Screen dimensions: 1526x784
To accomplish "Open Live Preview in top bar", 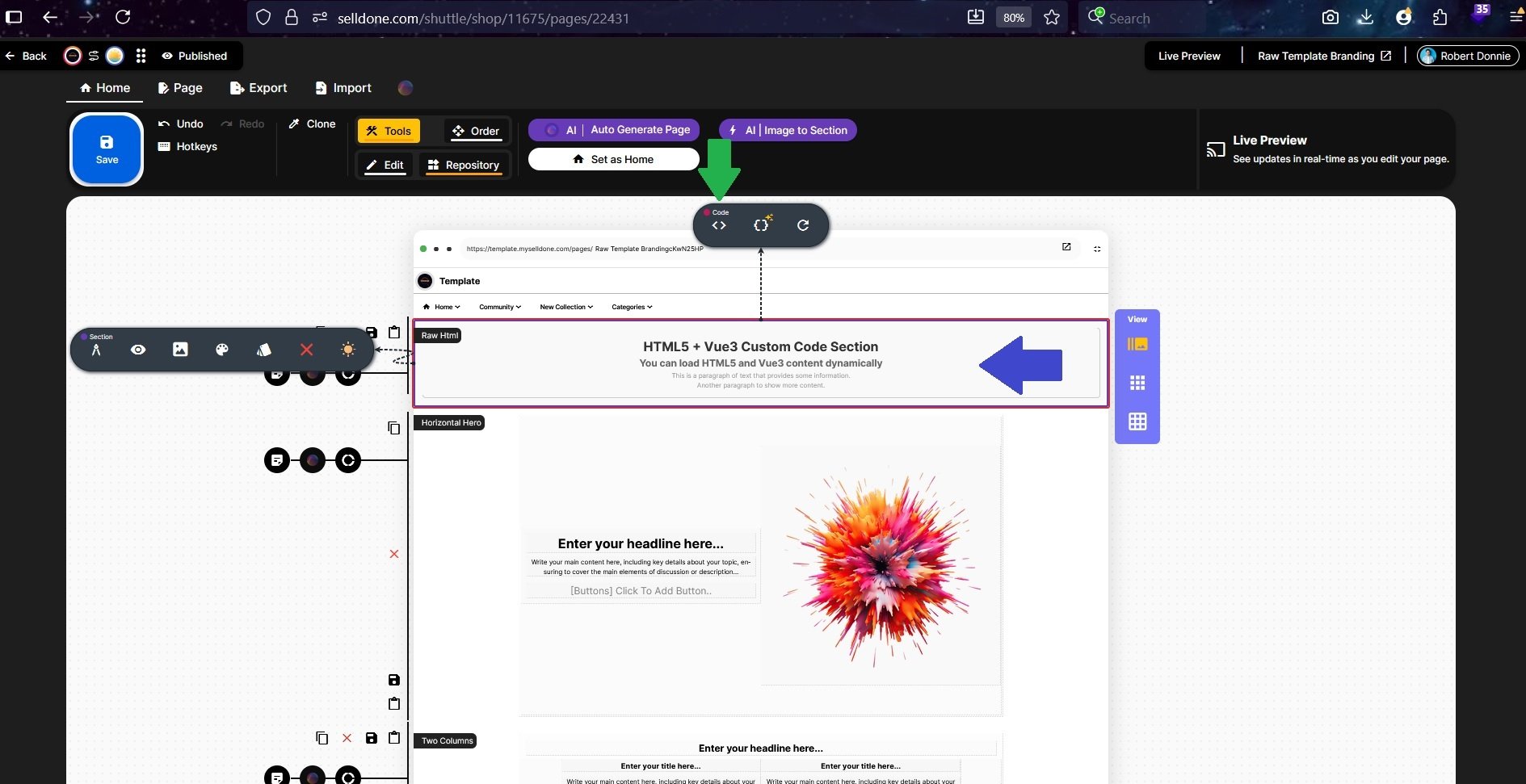I will pos(1189,56).
